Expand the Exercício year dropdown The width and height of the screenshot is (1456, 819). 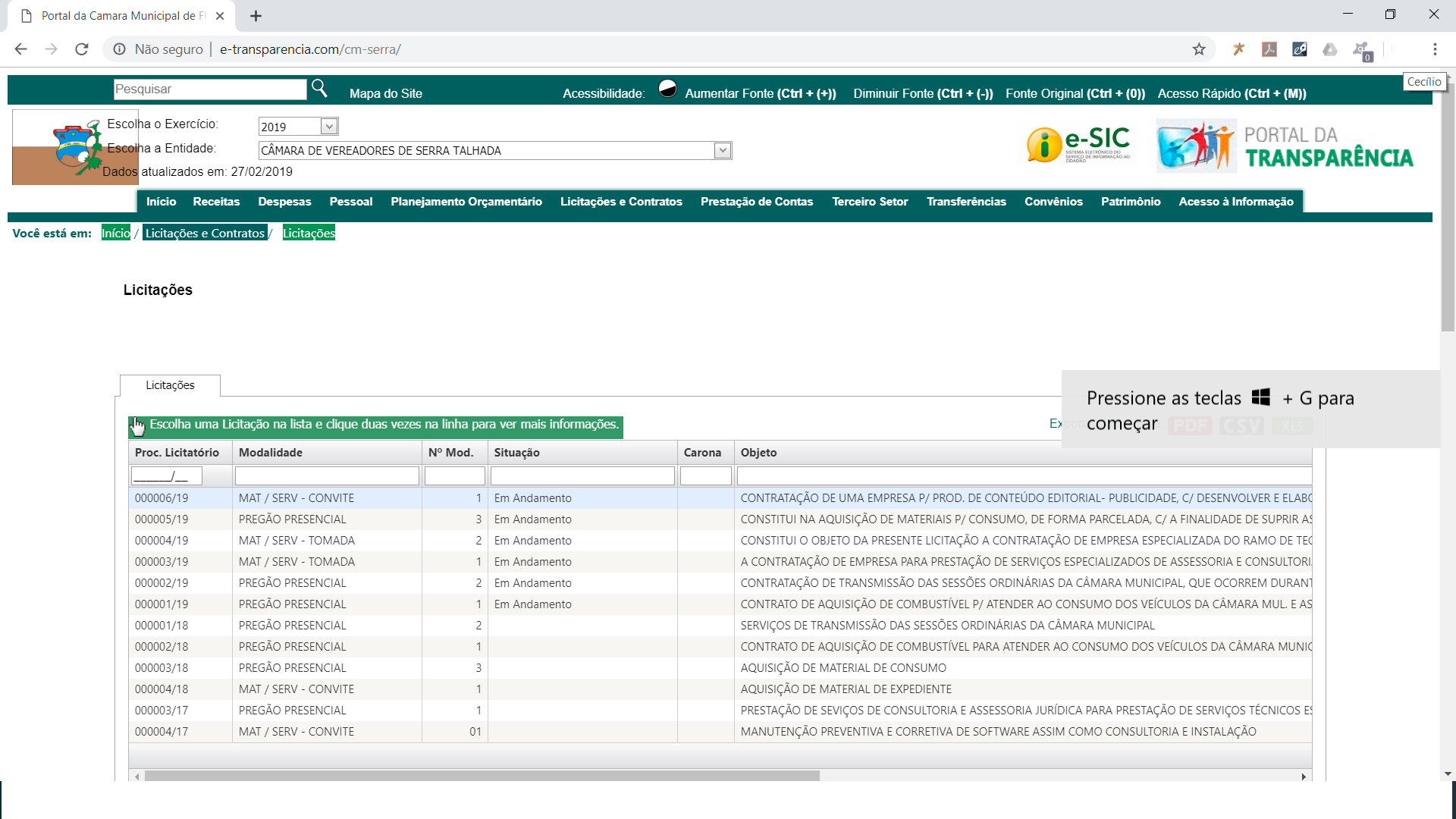(328, 127)
